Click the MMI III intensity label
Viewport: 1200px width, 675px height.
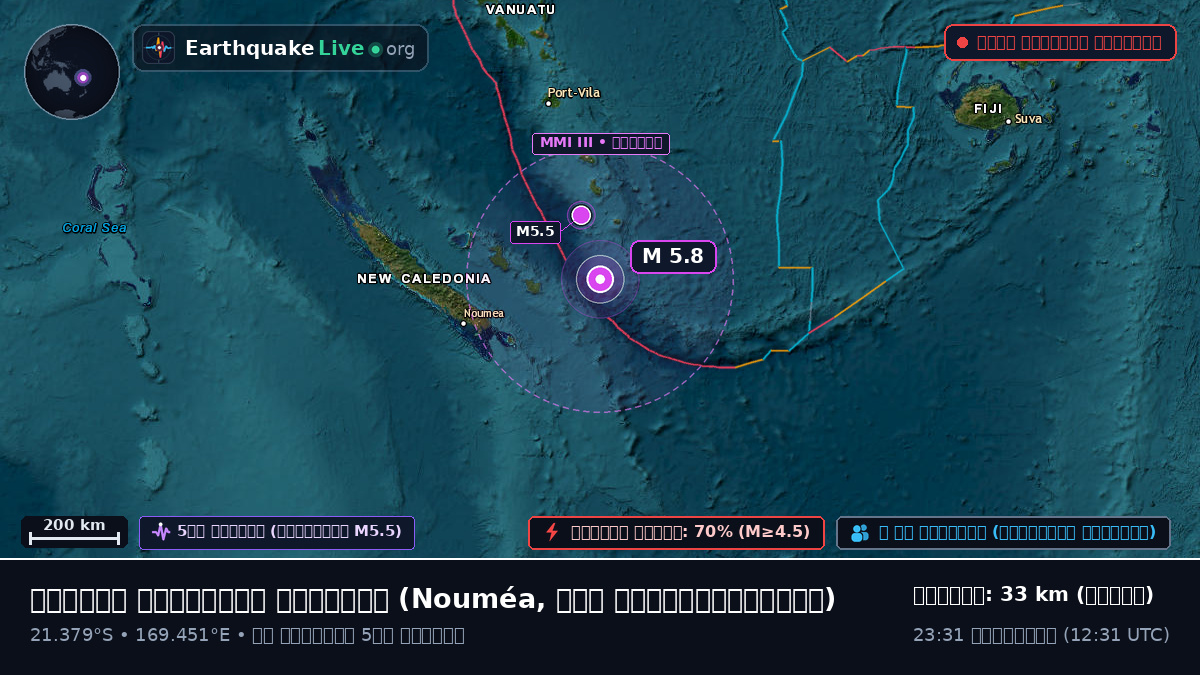click(601, 143)
